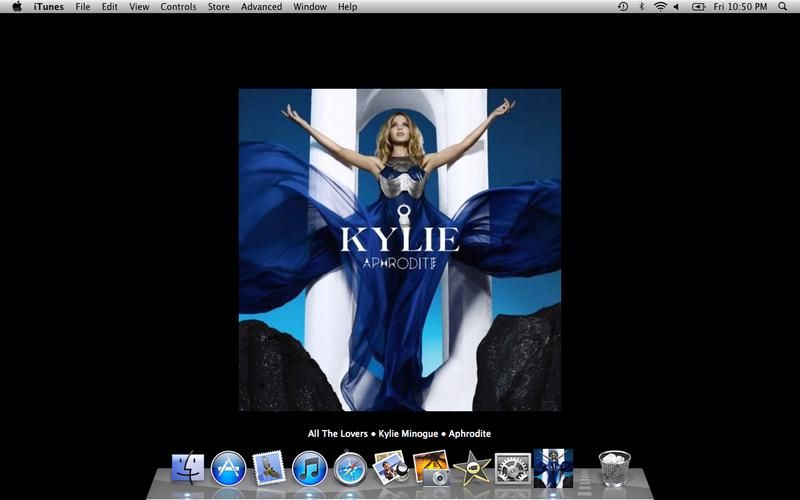Open the Advanced menu
The width and height of the screenshot is (800, 500).
point(261,7)
